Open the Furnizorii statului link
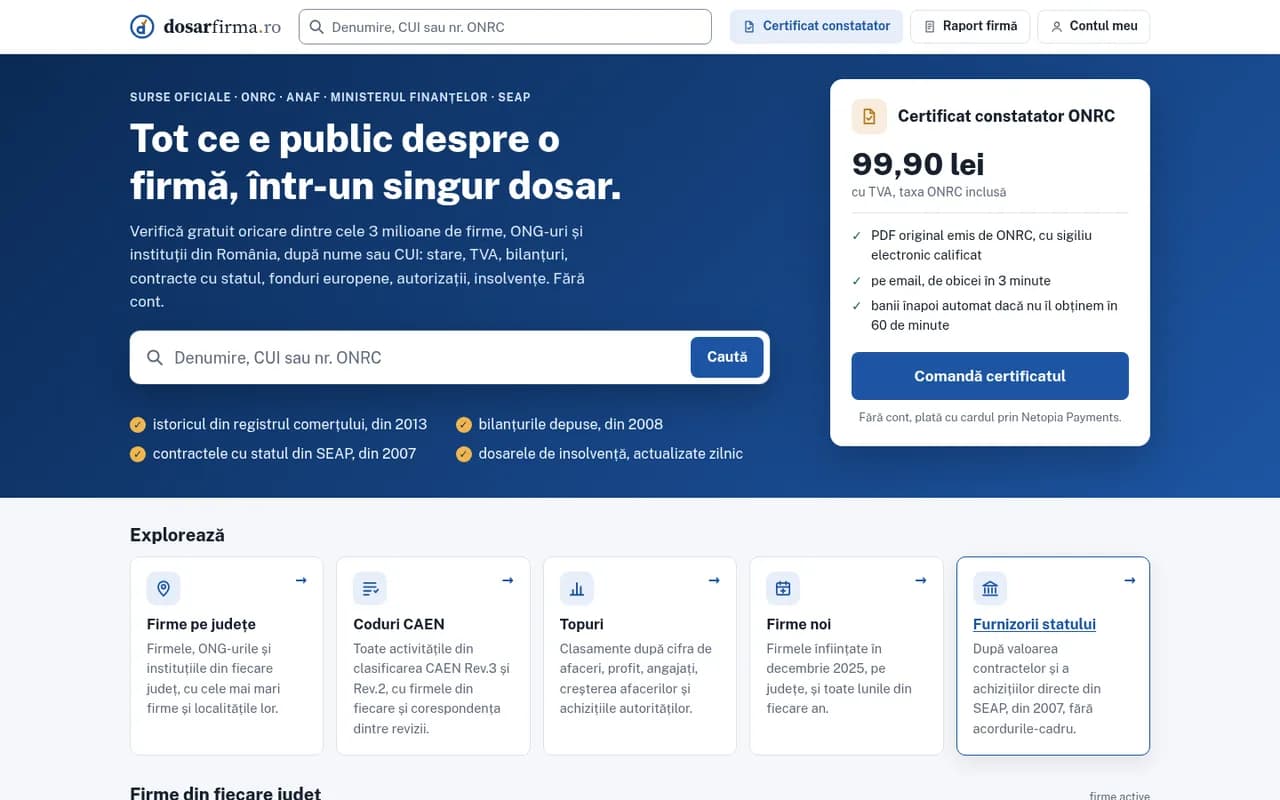This screenshot has width=1280, height=800. [x=1034, y=624]
